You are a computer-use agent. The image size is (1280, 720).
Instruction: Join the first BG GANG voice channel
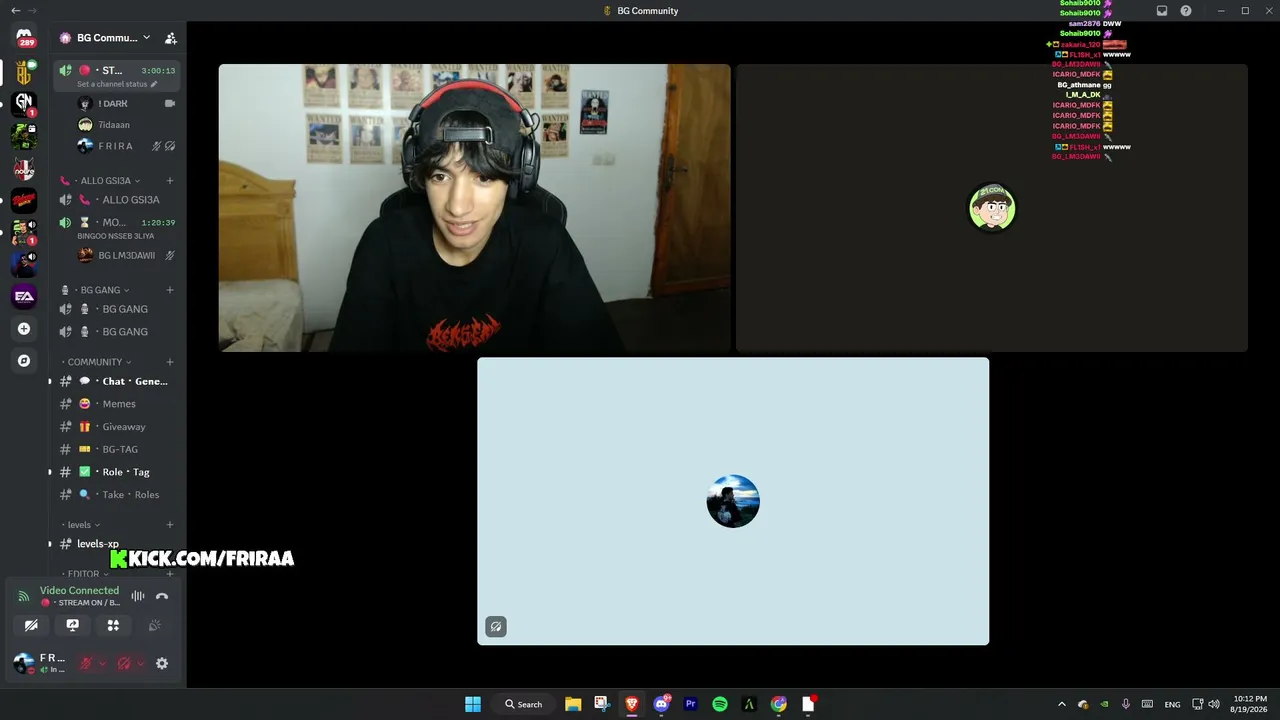(x=117, y=309)
